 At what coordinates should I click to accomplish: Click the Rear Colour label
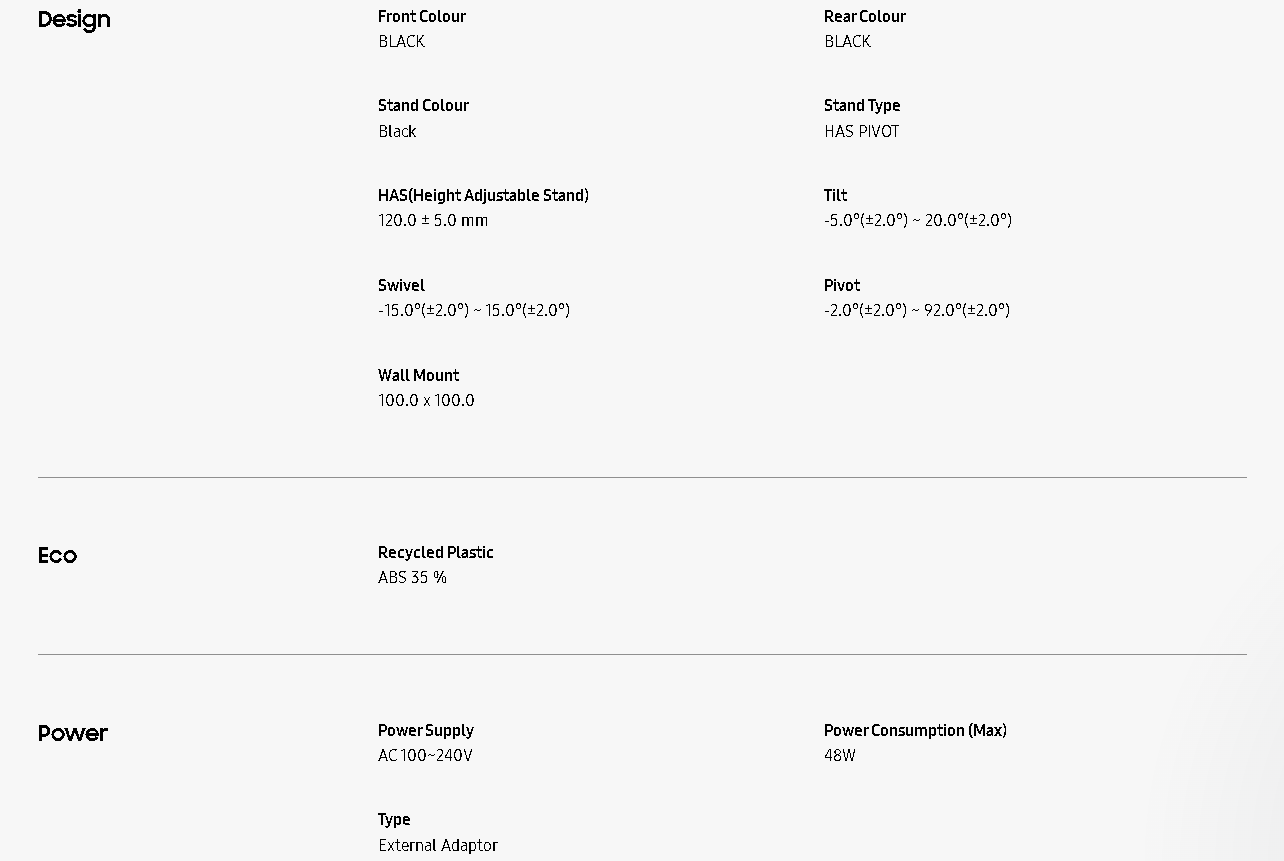tap(864, 16)
